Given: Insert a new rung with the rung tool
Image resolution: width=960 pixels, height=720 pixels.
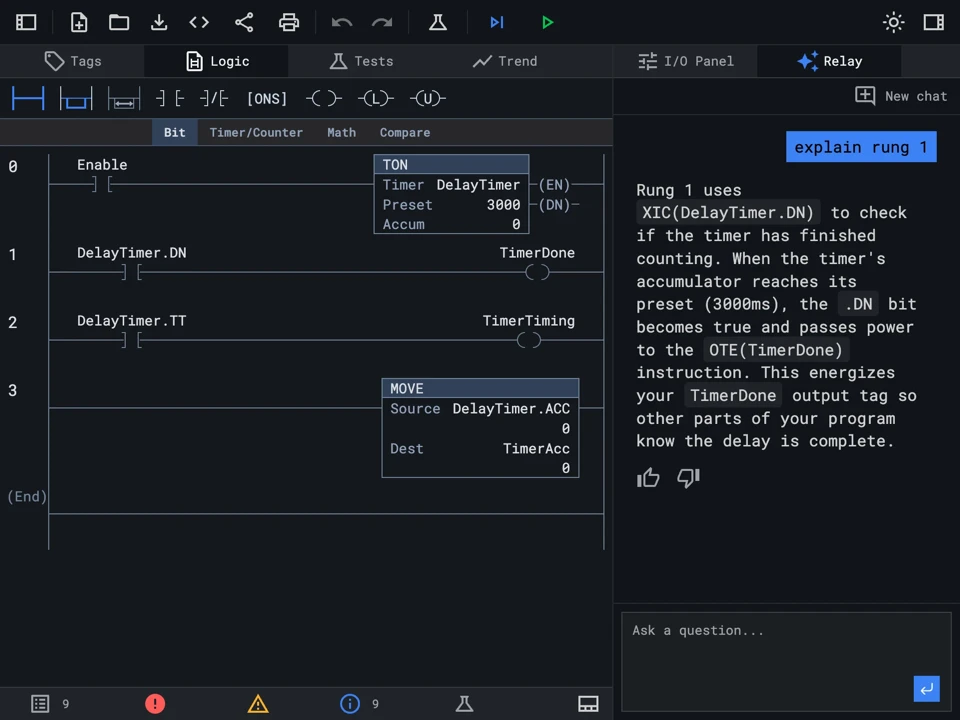Looking at the screenshot, I should point(28,99).
